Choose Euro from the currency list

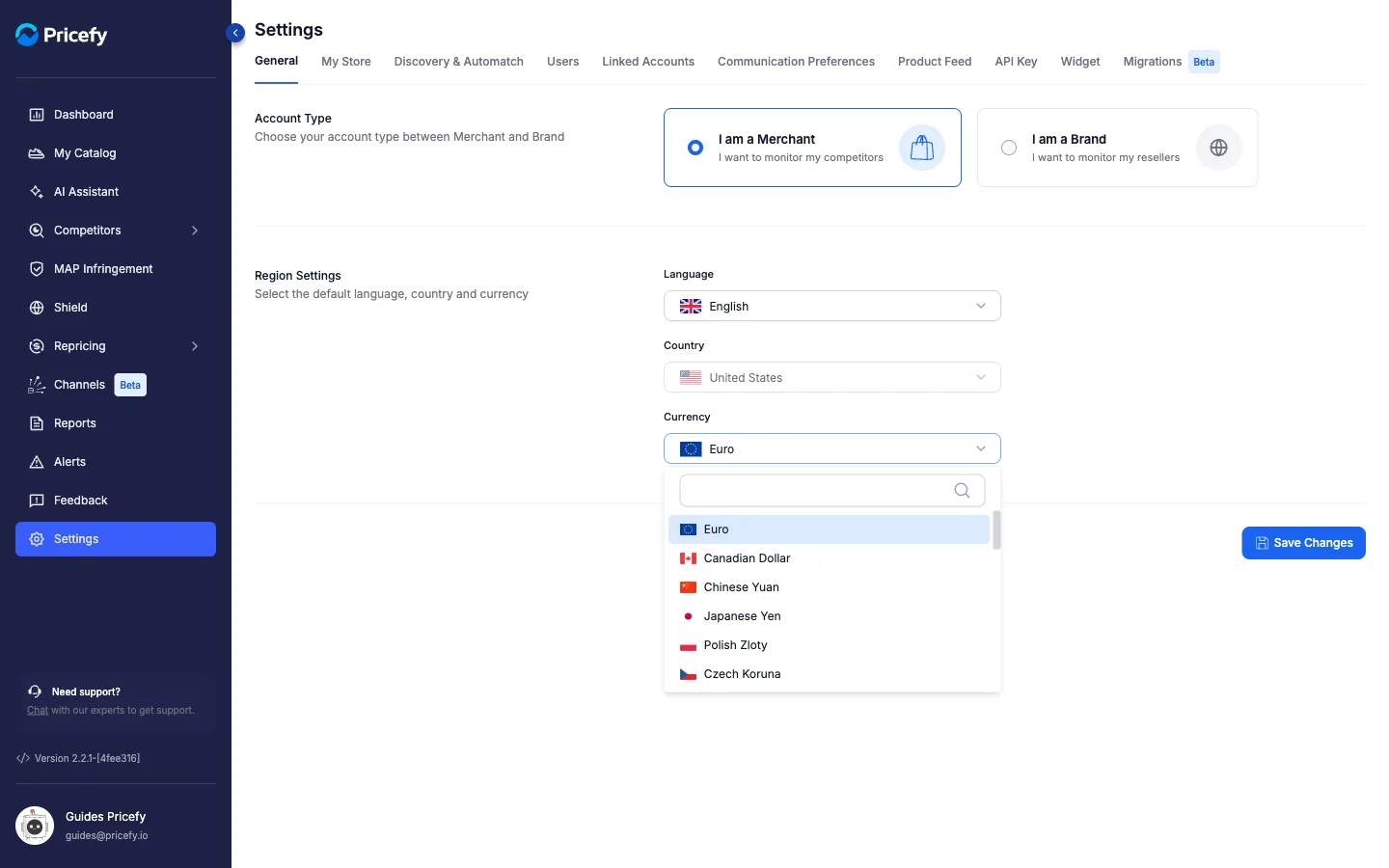[x=829, y=529]
